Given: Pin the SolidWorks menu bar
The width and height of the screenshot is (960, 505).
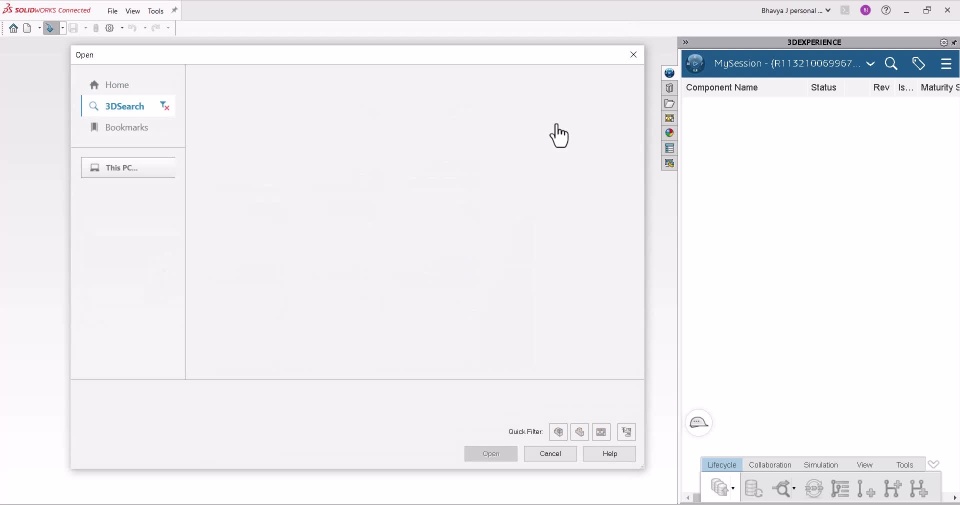Looking at the screenshot, I should [x=174, y=10].
